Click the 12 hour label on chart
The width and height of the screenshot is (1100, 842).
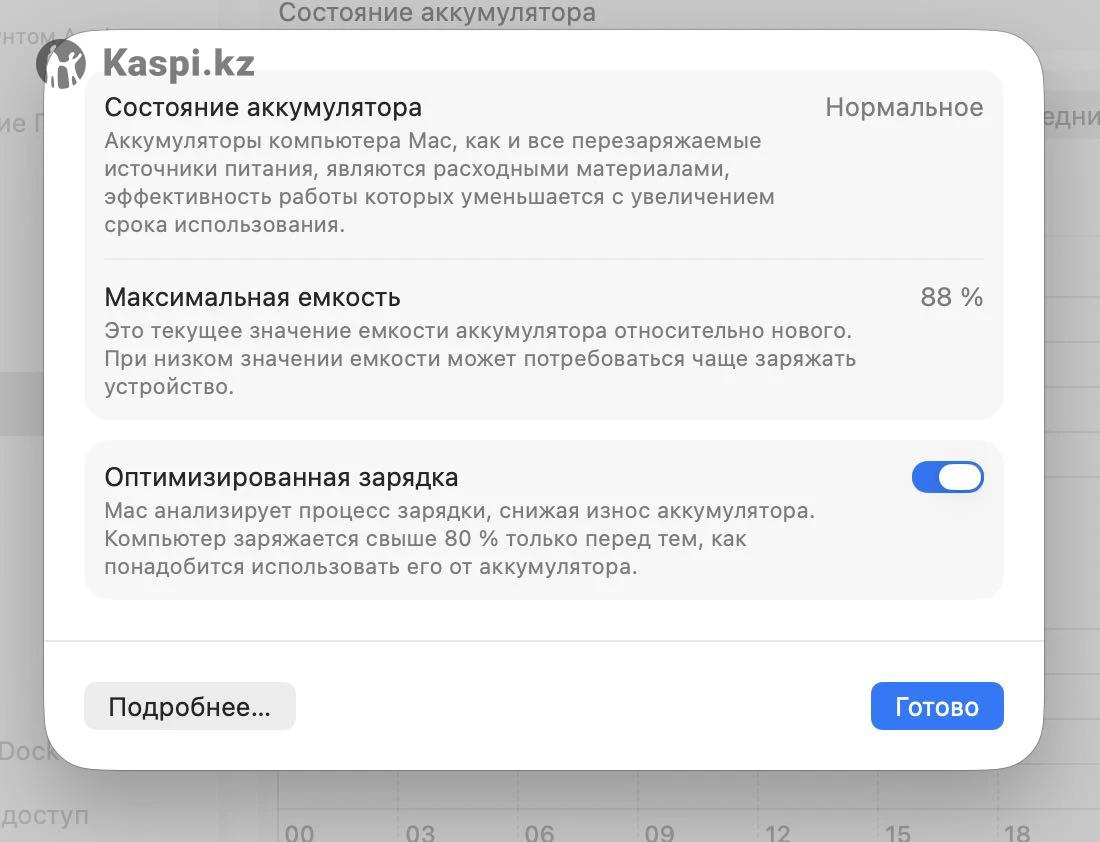click(x=778, y=833)
